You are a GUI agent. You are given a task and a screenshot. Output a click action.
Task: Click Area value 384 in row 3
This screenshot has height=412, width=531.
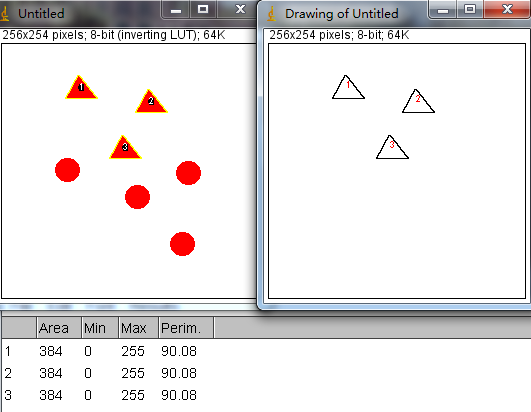pyautogui.click(x=51, y=395)
